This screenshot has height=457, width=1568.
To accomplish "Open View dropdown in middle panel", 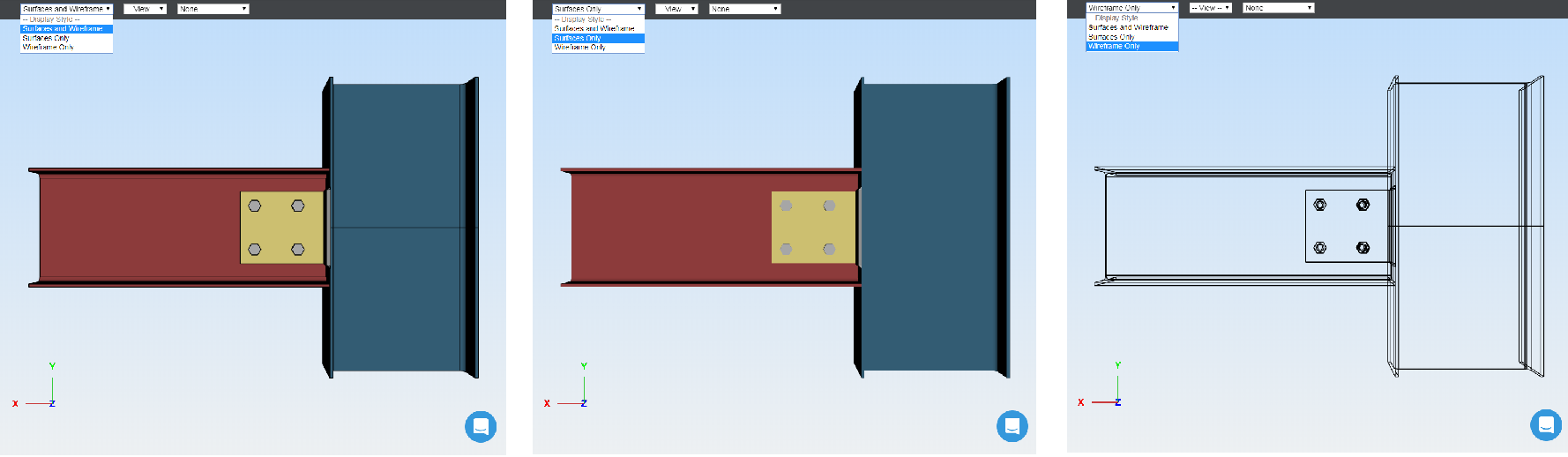I will click(x=676, y=9).
